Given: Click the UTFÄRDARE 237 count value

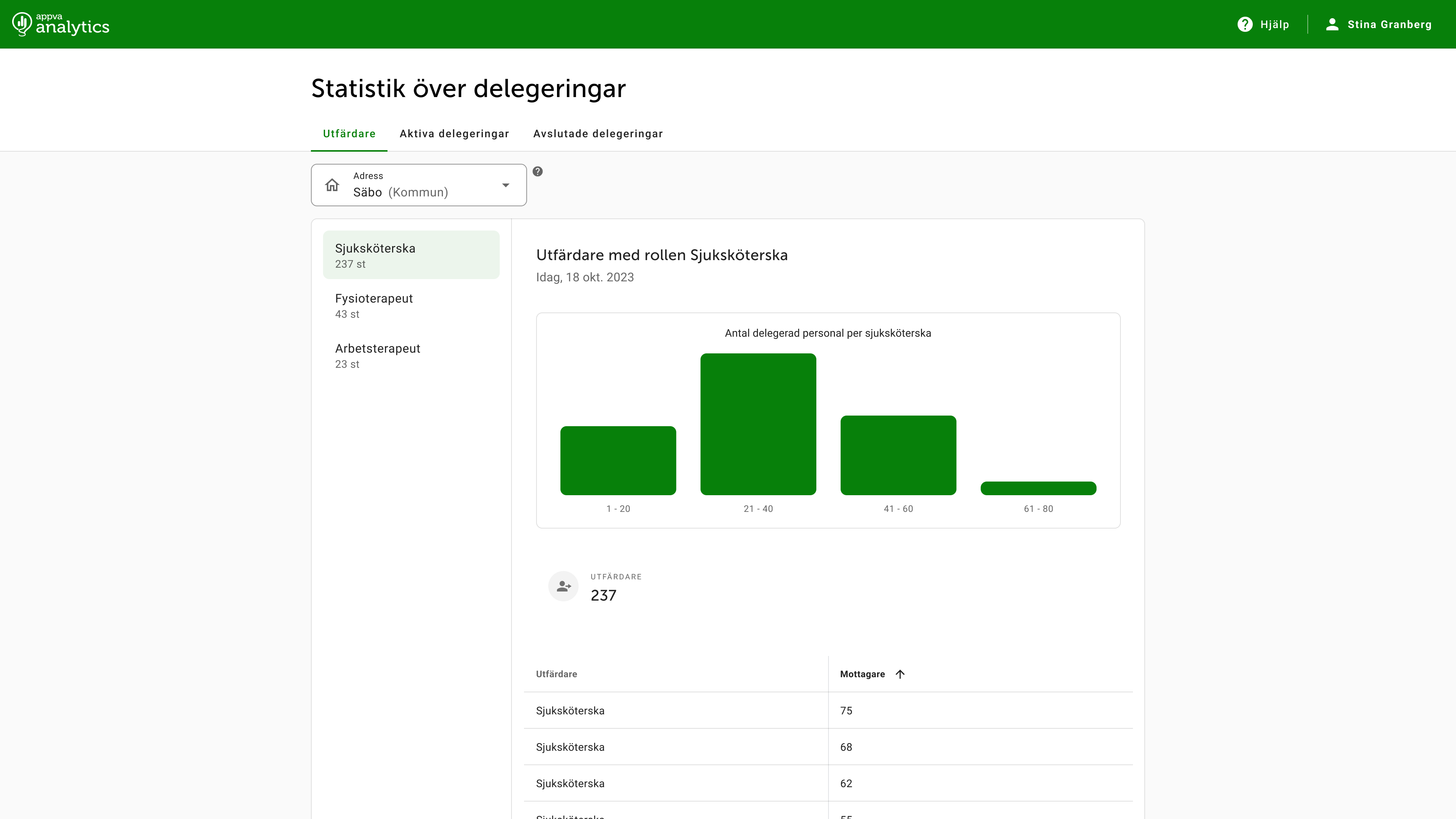Looking at the screenshot, I should [x=603, y=596].
